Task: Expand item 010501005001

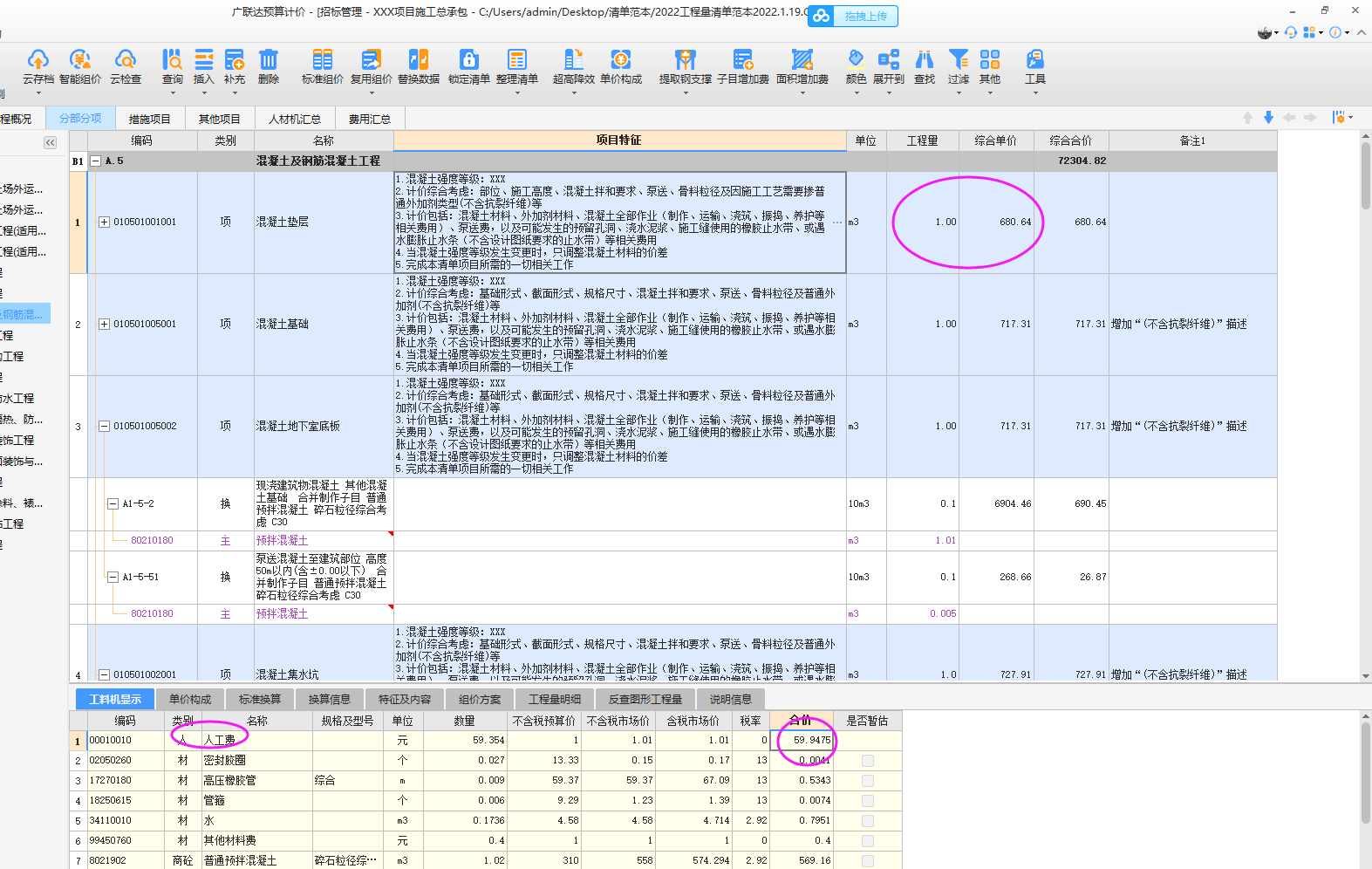Action: (x=105, y=325)
